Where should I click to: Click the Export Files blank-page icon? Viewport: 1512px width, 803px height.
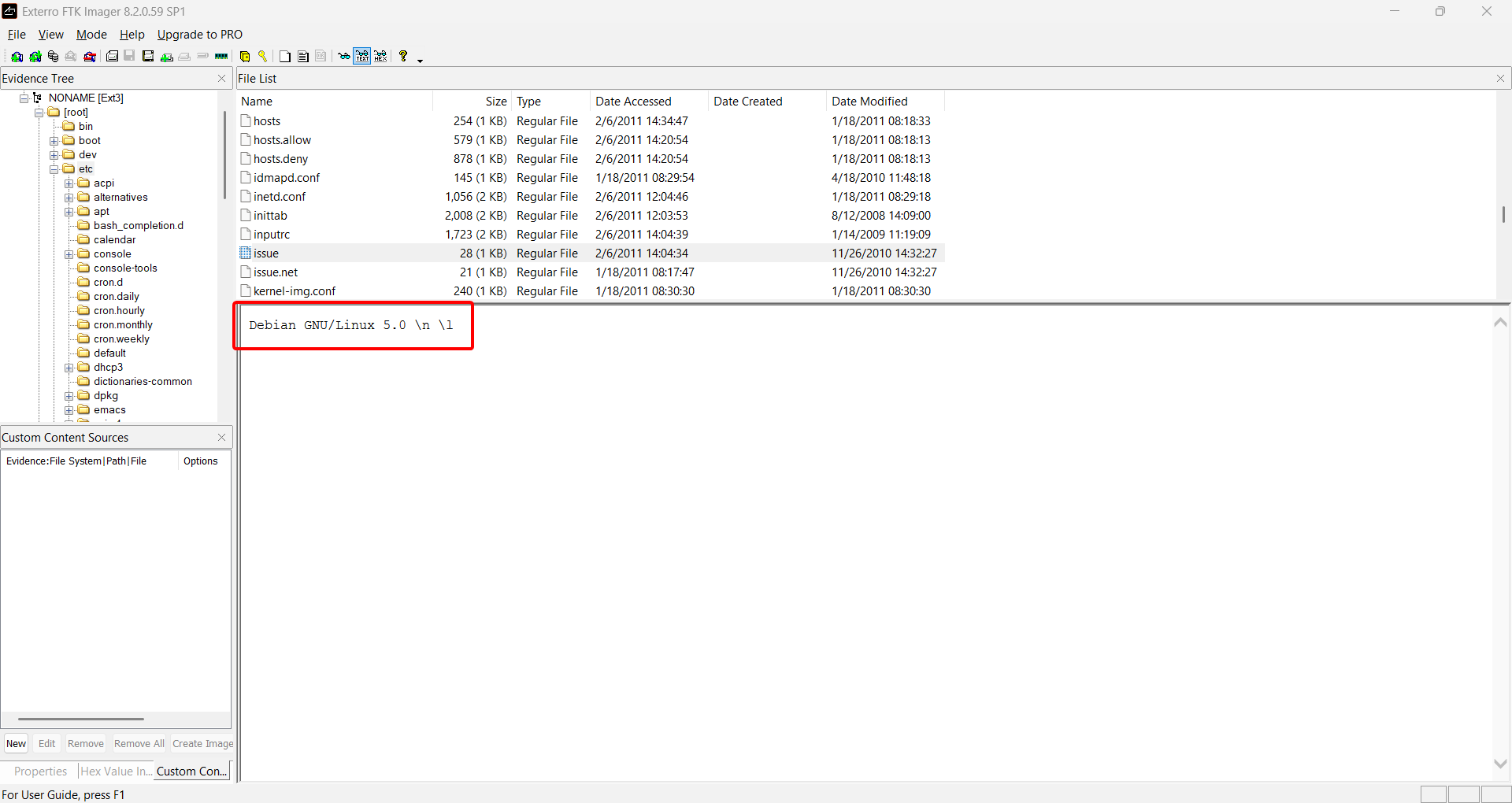(x=284, y=57)
